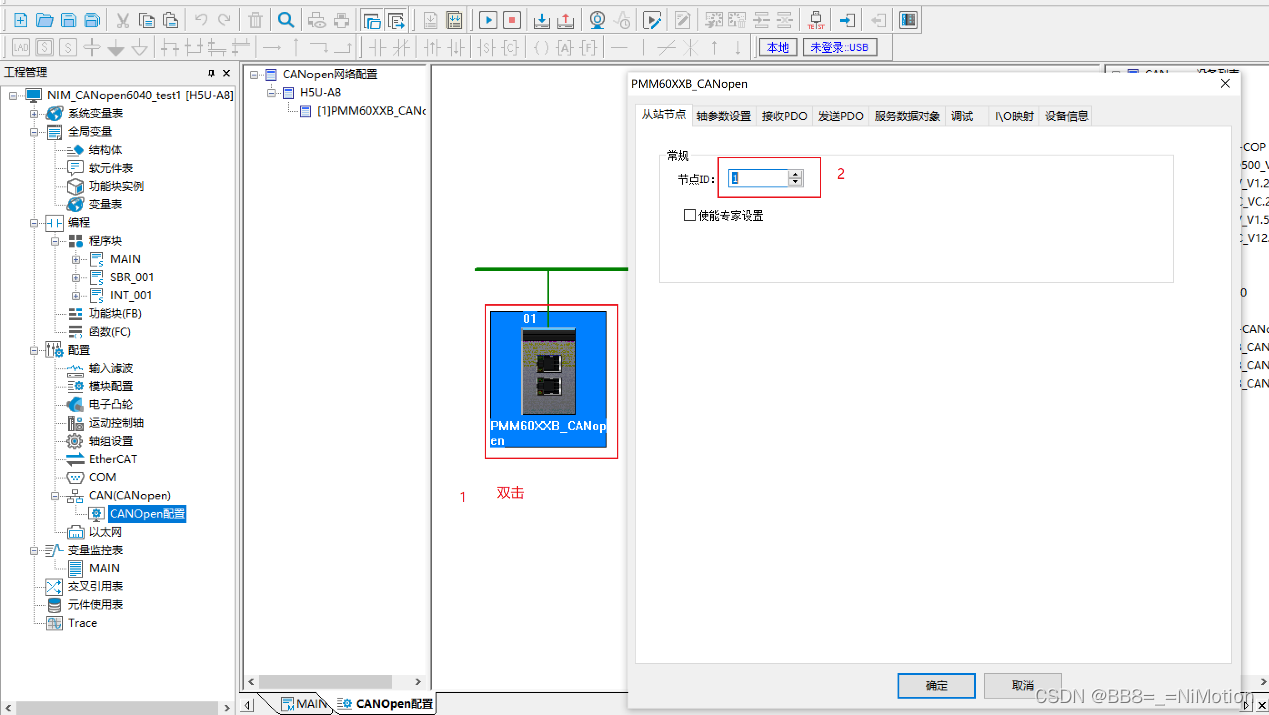
Task: Collapse the 变量监控表 tree node
Action: 34,550
